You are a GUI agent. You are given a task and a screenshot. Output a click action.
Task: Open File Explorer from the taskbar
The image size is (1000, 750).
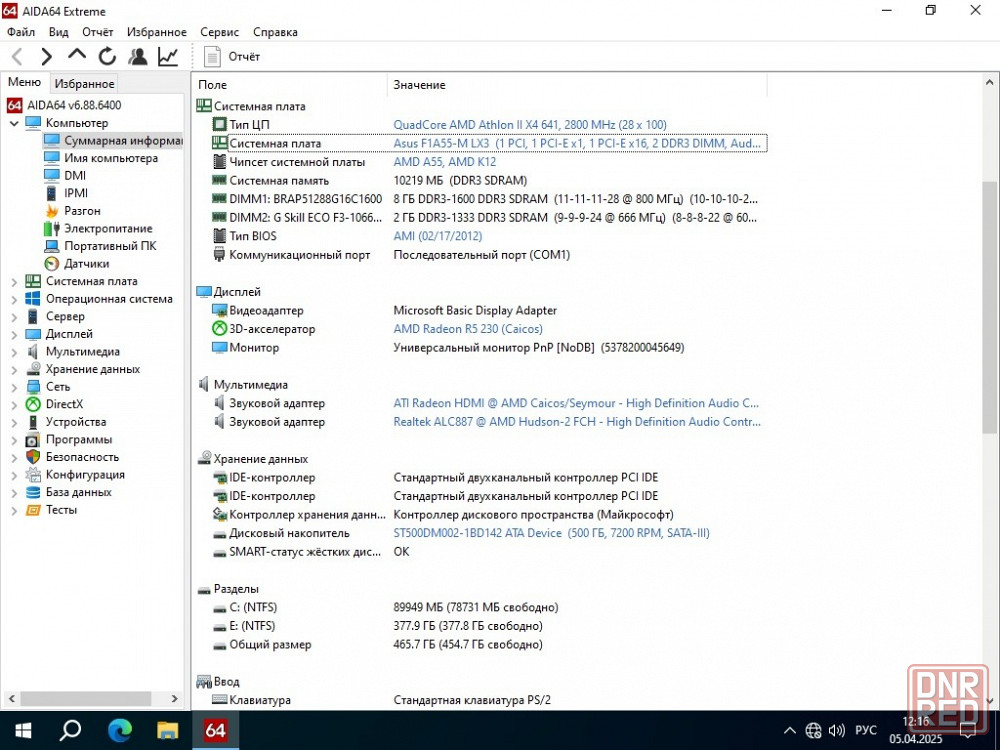point(168,730)
